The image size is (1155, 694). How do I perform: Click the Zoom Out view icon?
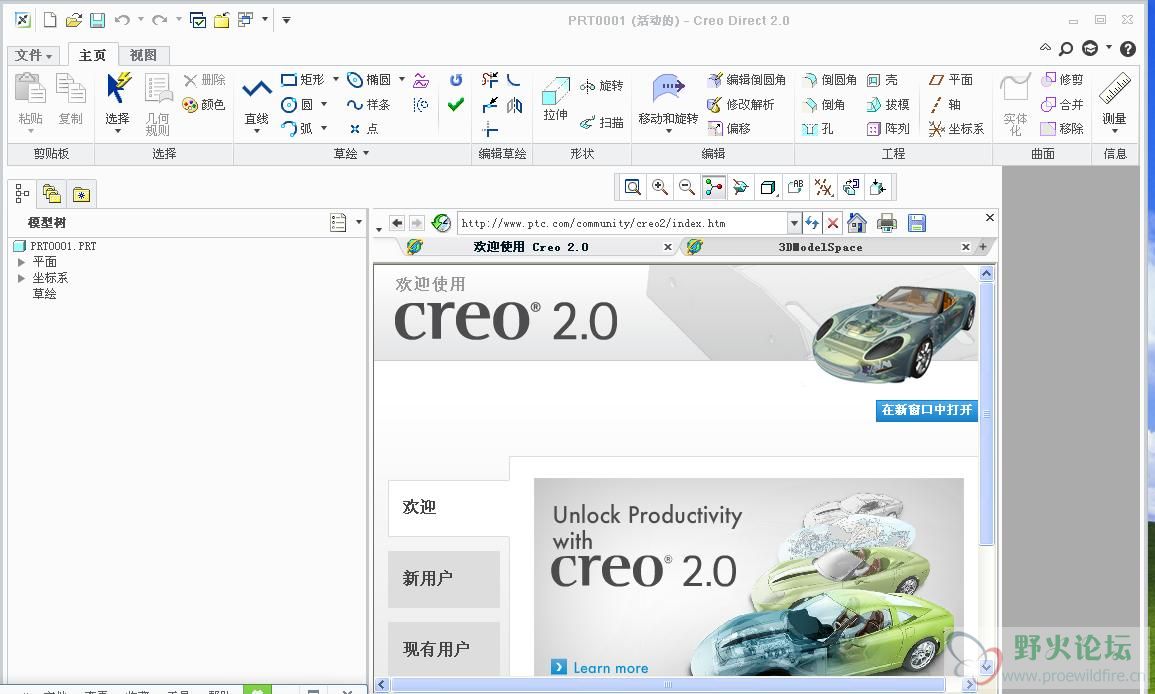(687, 187)
